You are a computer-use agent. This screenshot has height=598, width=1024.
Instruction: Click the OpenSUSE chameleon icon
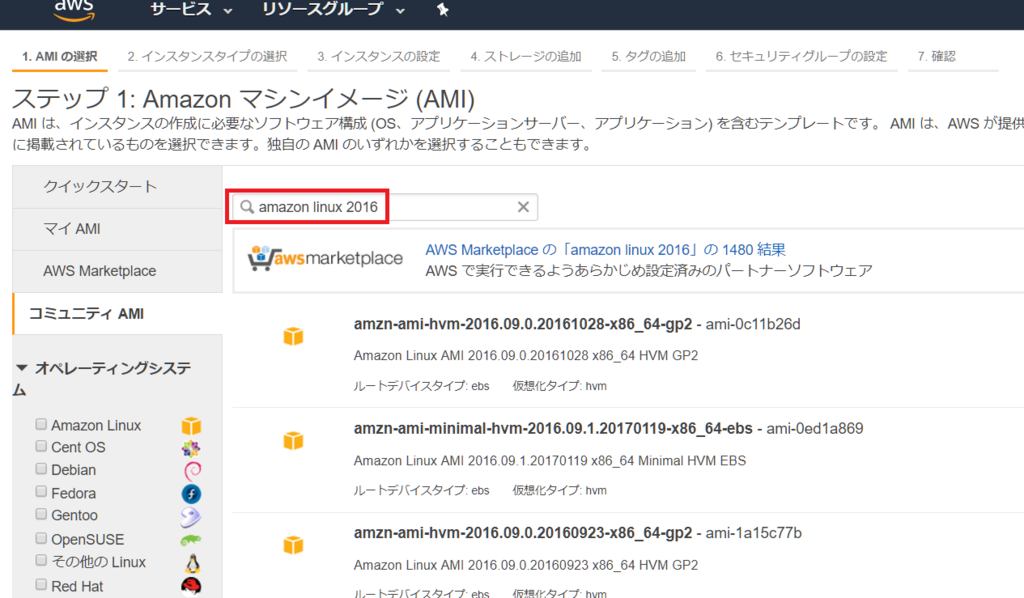191,540
